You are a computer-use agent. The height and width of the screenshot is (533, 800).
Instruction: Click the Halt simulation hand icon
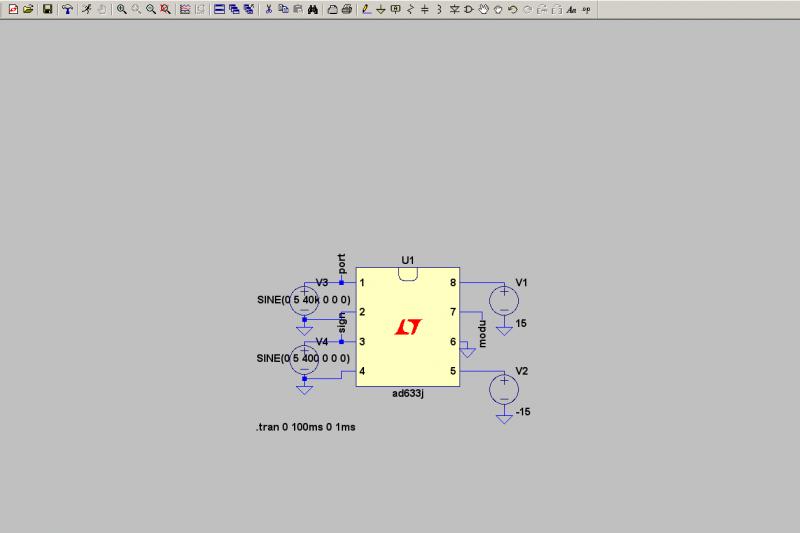pyautogui.click(x=102, y=9)
